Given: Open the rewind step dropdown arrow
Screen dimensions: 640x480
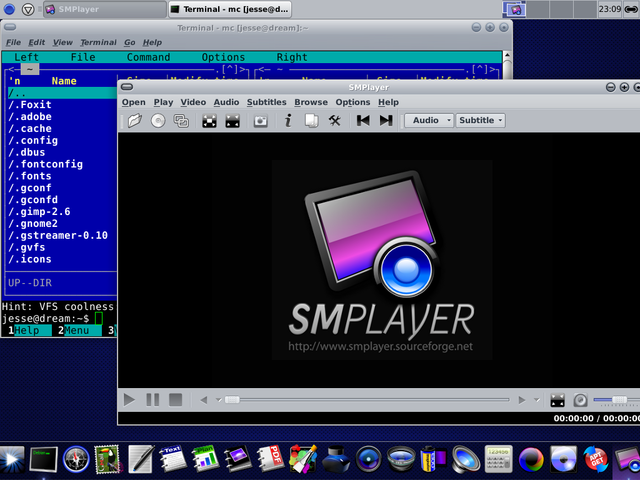Looking at the screenshot, I should [218, 400].
